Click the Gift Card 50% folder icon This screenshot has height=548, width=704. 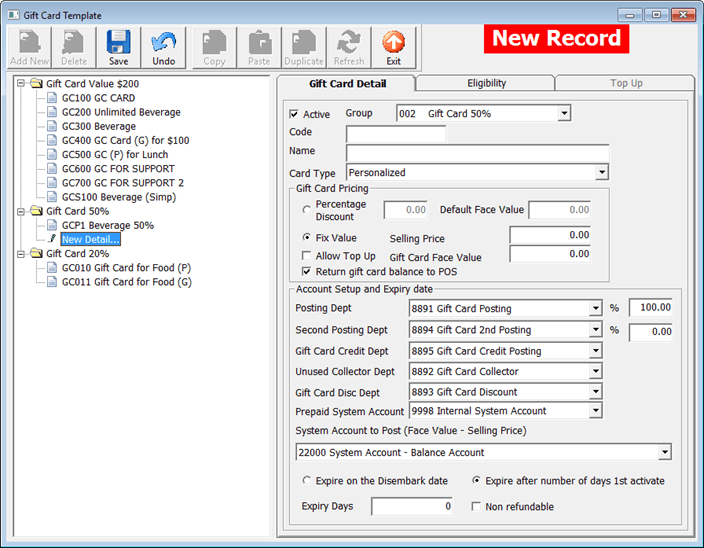36,211
